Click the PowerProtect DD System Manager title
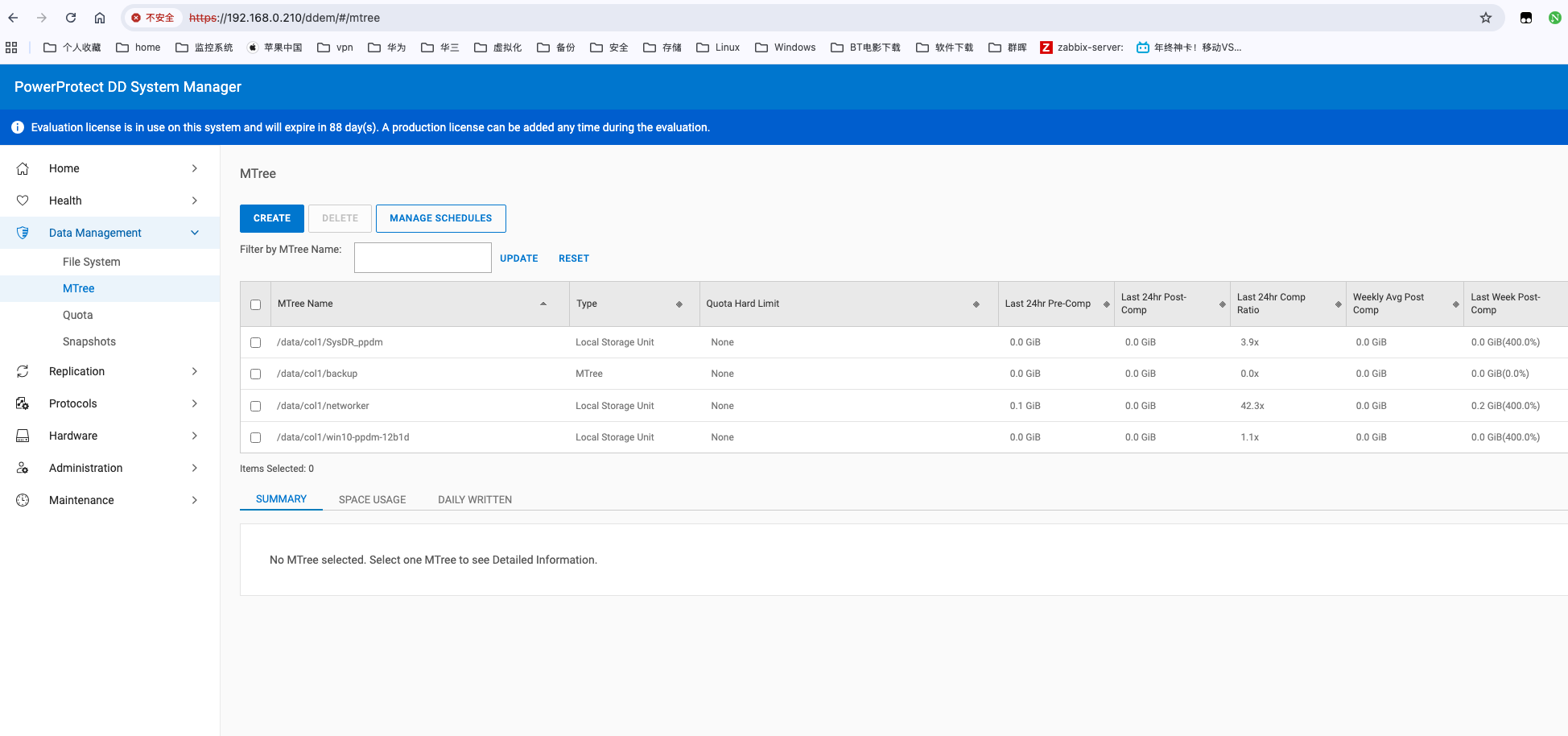Image resolution: width=1568 pixels, height=736 pixels. pyautogui.click(x=128, y=87)
